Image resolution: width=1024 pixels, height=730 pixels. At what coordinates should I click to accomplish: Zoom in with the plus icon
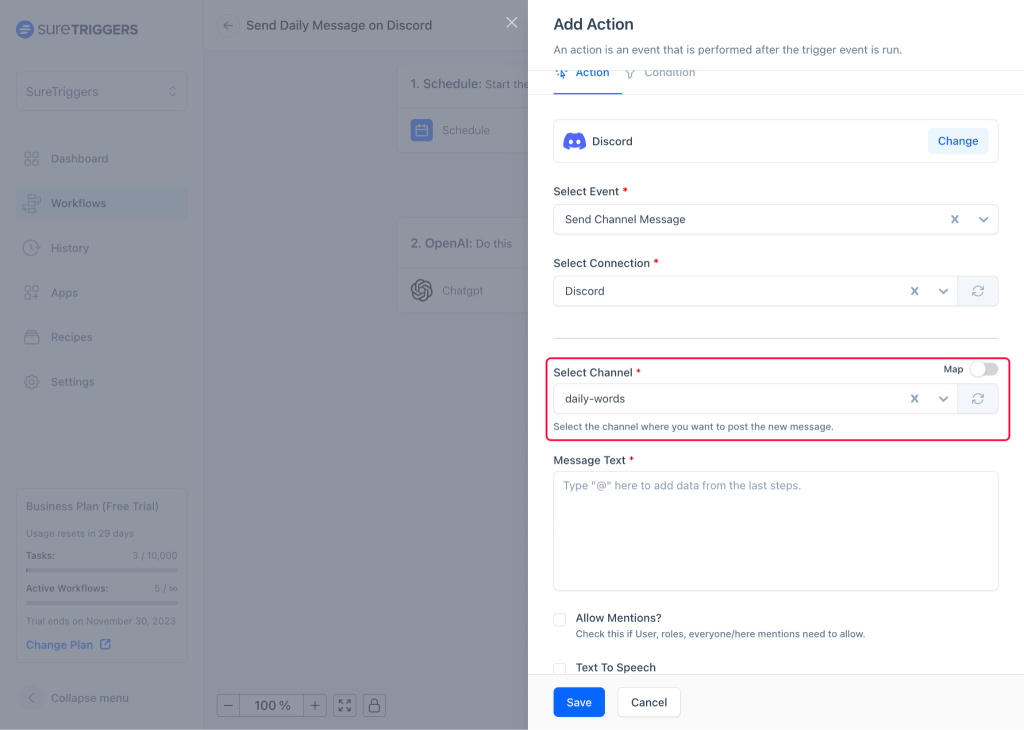tap(315, 705)
